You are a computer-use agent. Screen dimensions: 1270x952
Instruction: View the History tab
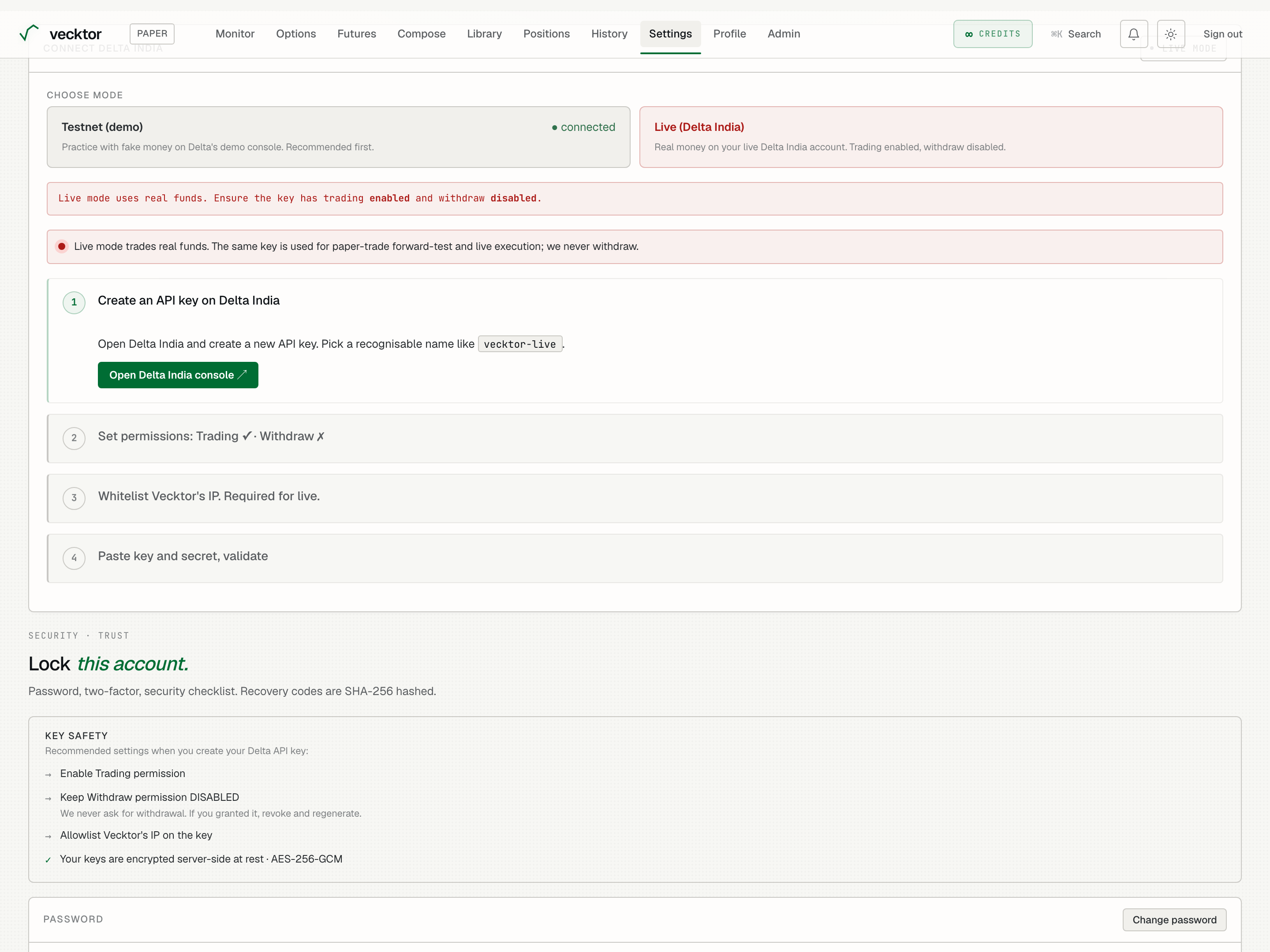609,34
